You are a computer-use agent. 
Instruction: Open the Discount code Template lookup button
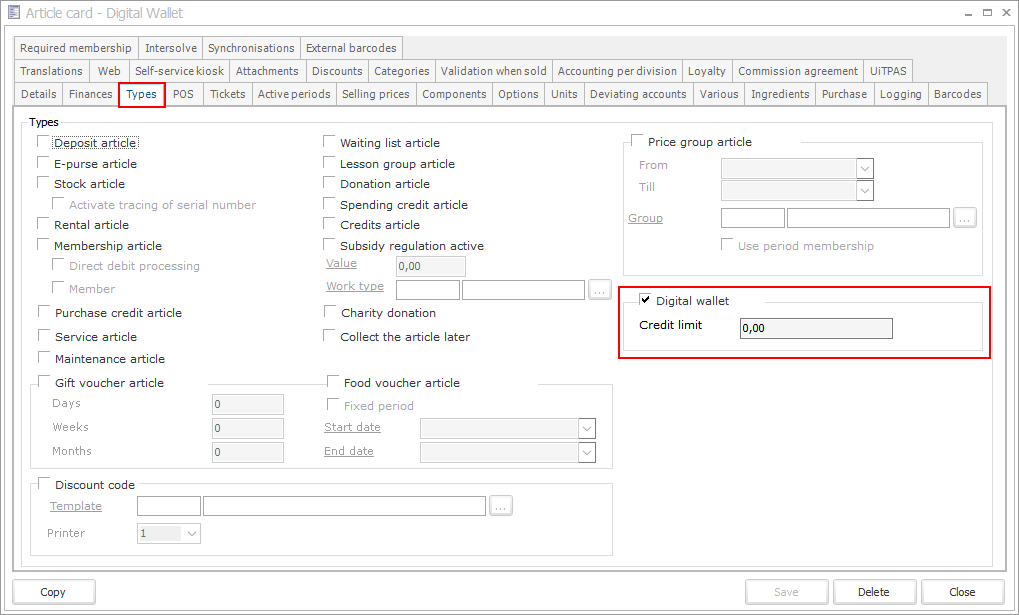click(x=501, y=506)
